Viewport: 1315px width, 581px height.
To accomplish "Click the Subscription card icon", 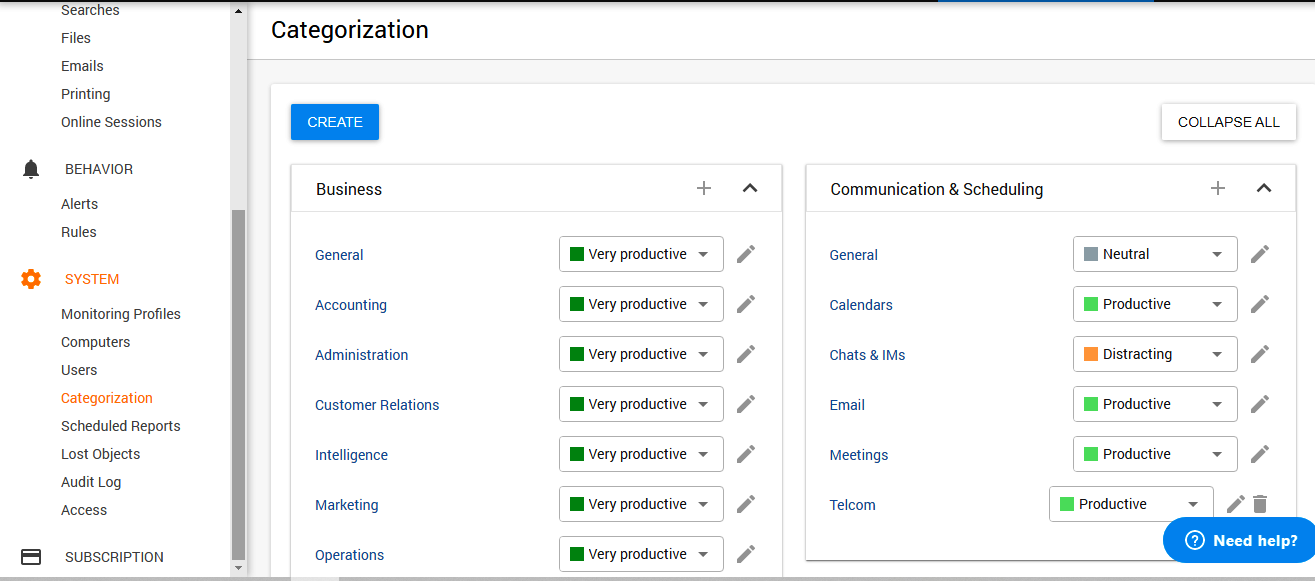I will tap(31, 557).
